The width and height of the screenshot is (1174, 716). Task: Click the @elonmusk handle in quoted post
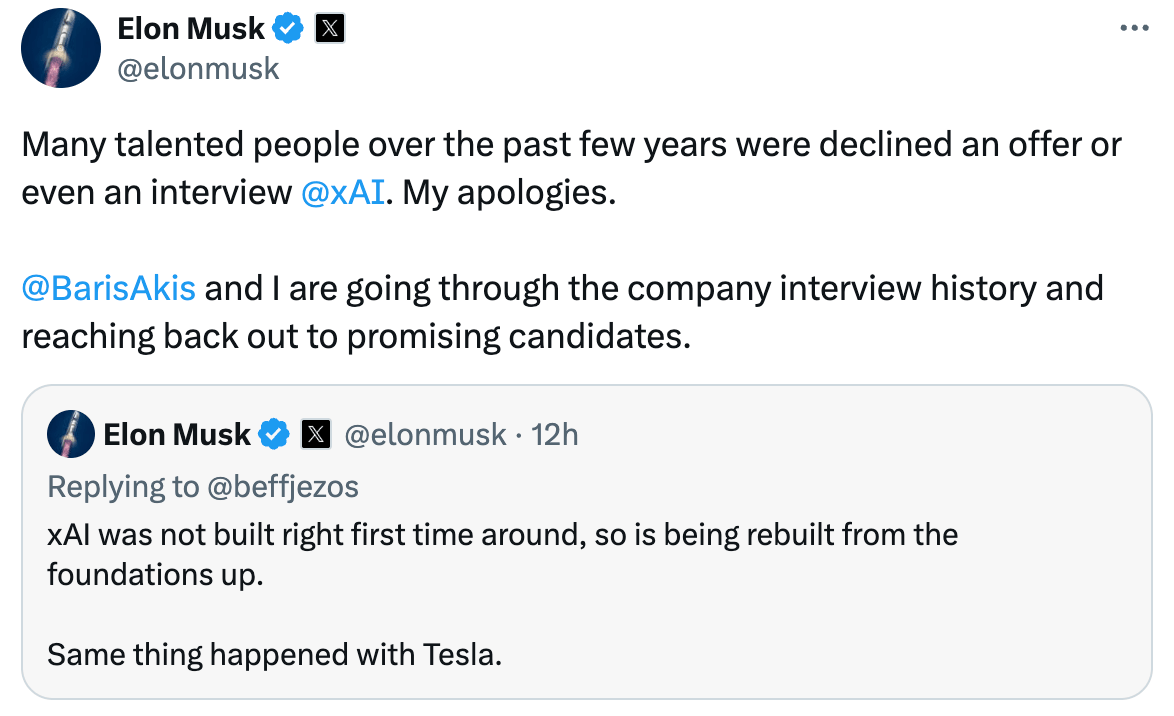tap(425, 435)
